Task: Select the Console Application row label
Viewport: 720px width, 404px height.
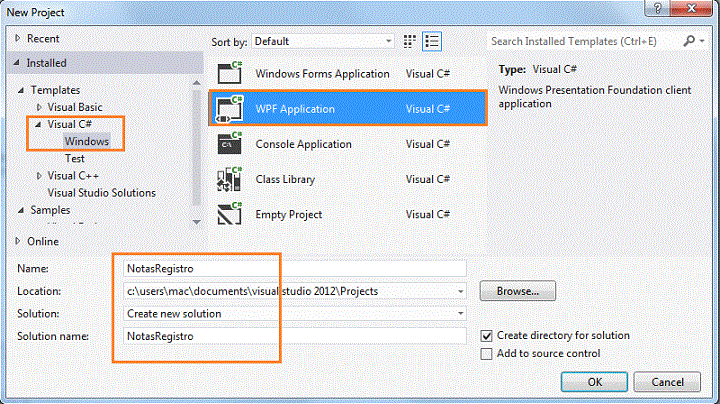Action: (x=304, y=144)
